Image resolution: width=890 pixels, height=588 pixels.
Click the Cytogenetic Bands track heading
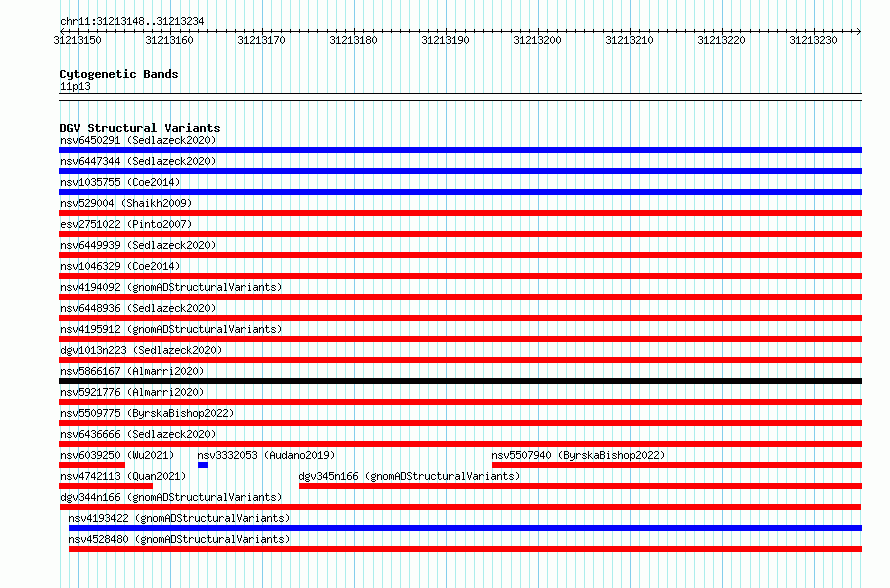tap(119, 74)
